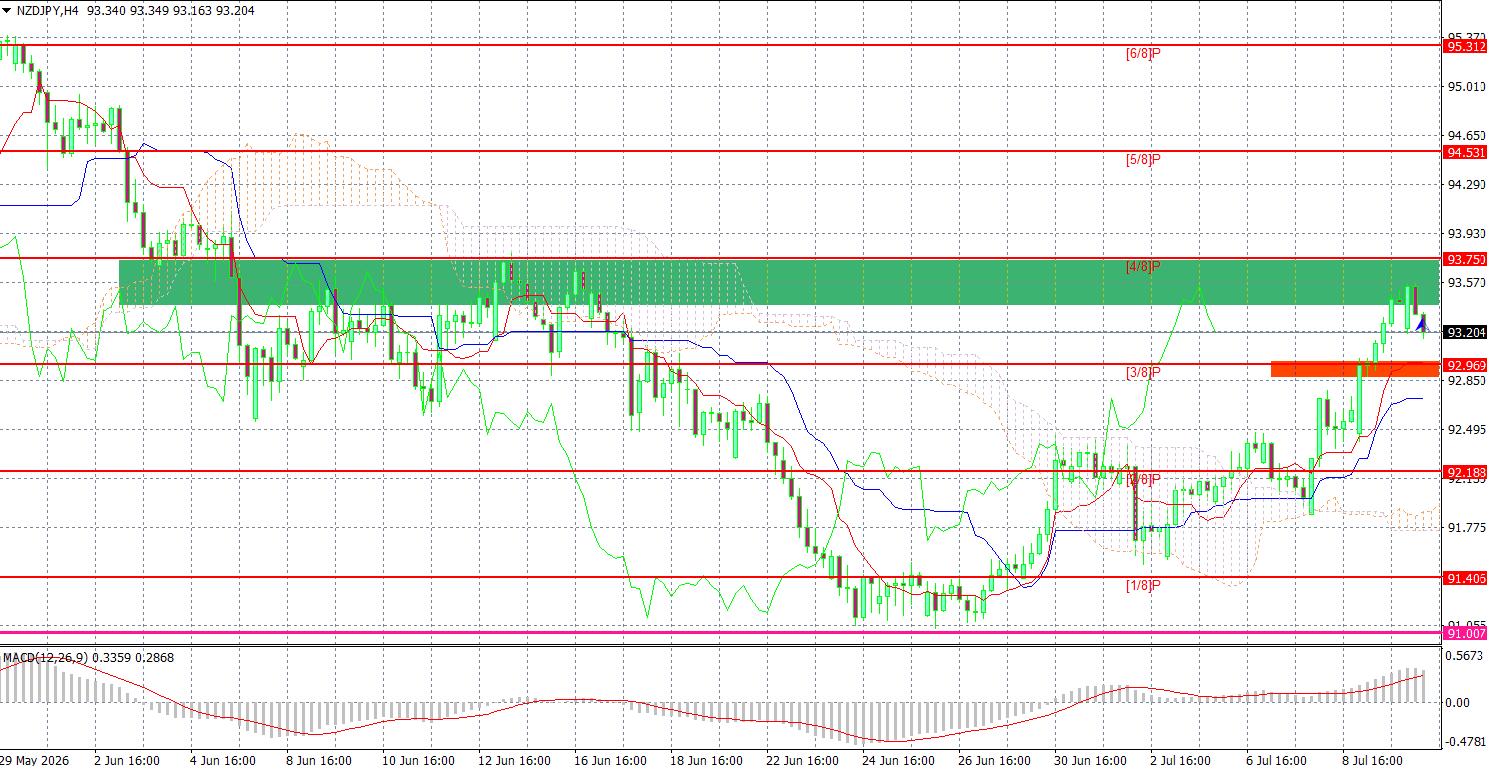
Task: Click the black 93.204 current price tag
Action: pyautogui.click(x=1465, y=333)
